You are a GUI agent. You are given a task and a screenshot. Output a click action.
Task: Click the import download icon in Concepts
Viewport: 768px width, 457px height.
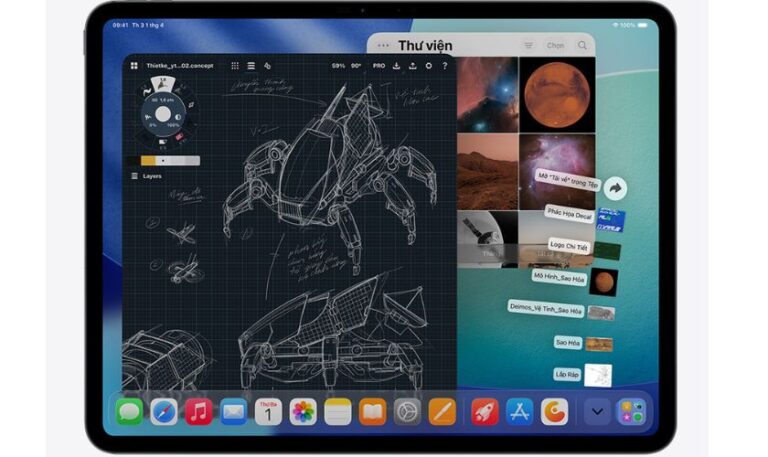coord(396,66)
